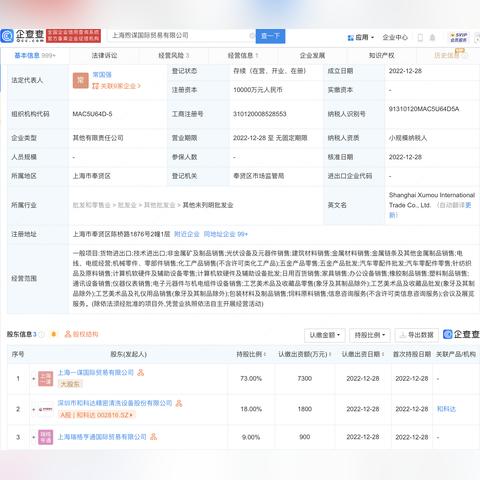Open shareholder 深圳市和科达精密清洗设备股份有限公司
Screen dimensions: 480x480
coord(115,403)
